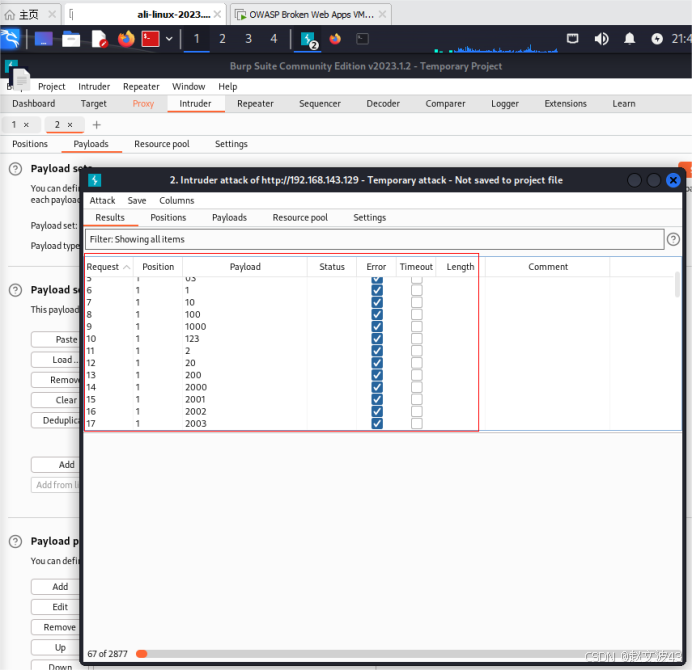692x671 pixels.
Task: Sort results by Status column header
Action: coord(332,267)
